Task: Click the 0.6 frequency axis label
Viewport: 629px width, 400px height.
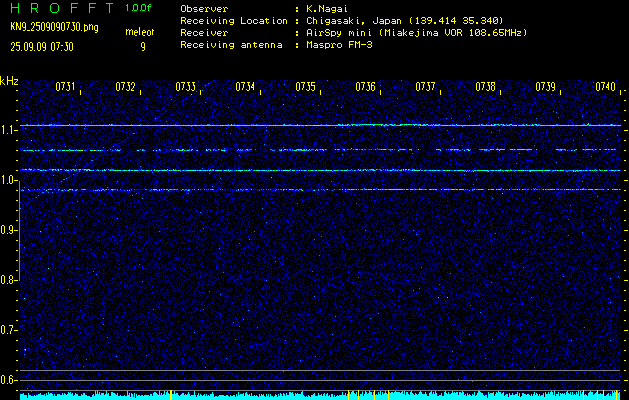Action: (x=8, y=380)
